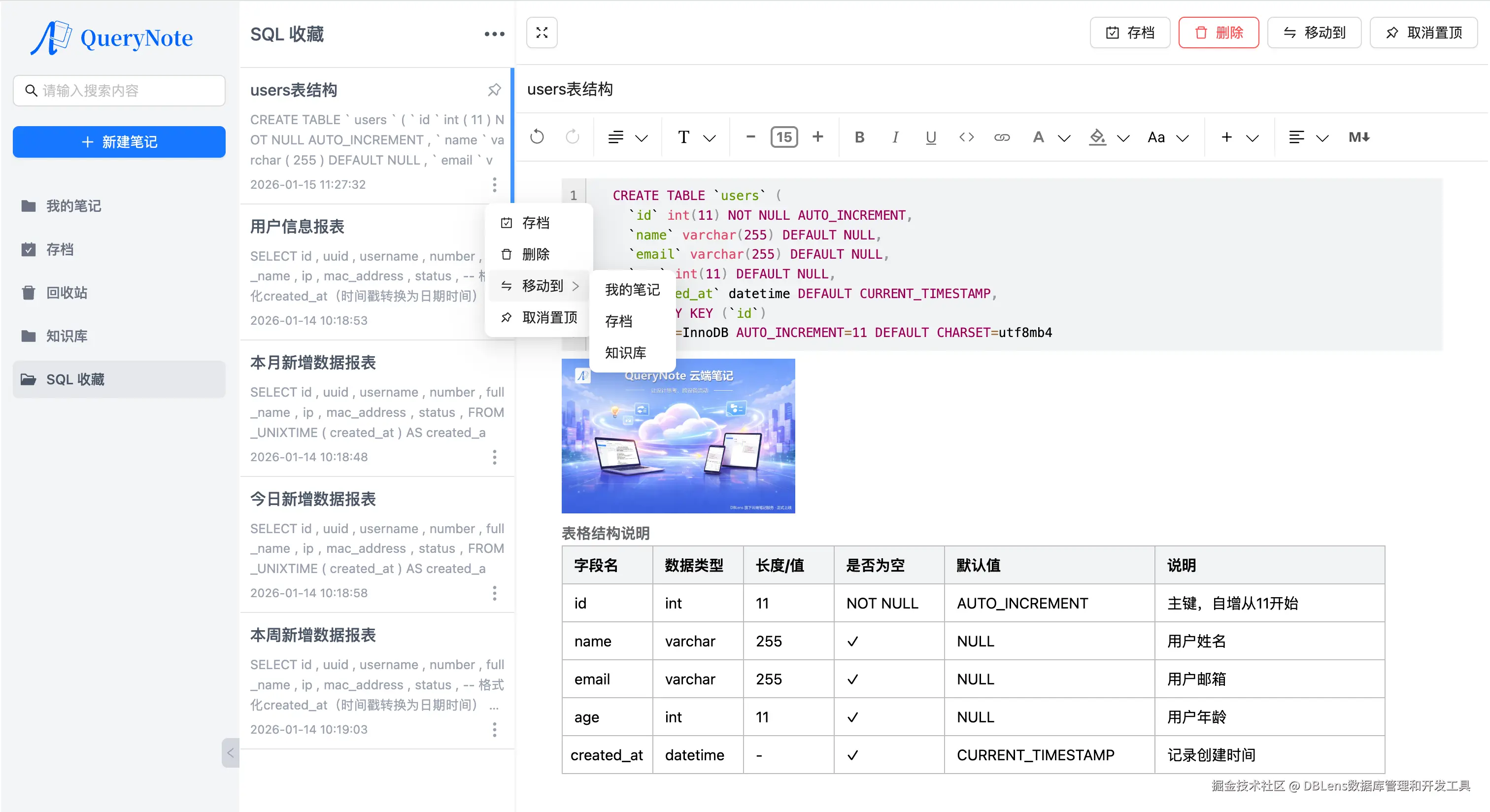The width and height of the screenshot is (1490, 812).
Task: Click the red 删除 button in top bar
Action: (1218, 33)
